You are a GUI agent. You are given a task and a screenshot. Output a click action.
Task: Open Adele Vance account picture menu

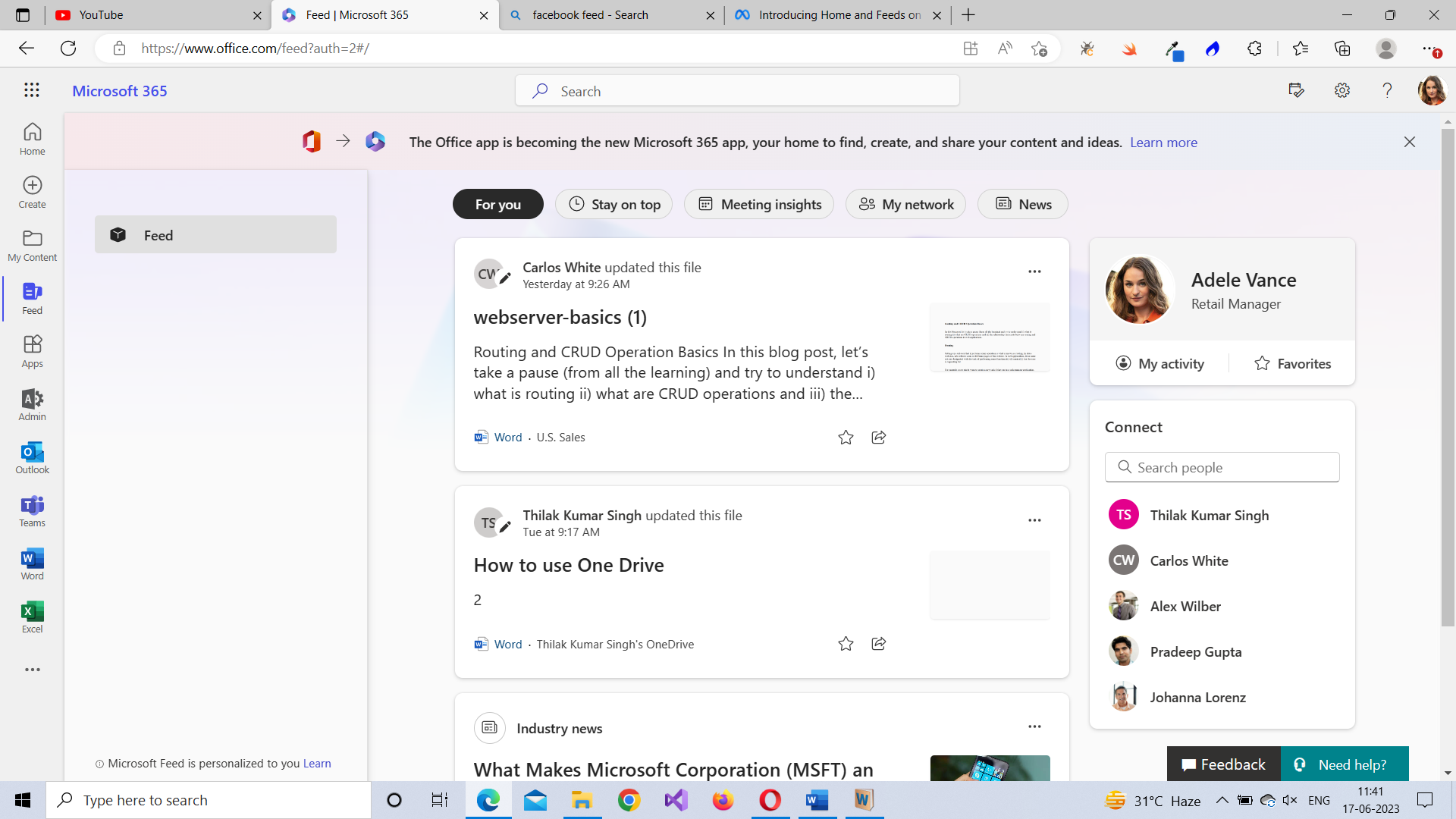click(x=1432, y=90)
